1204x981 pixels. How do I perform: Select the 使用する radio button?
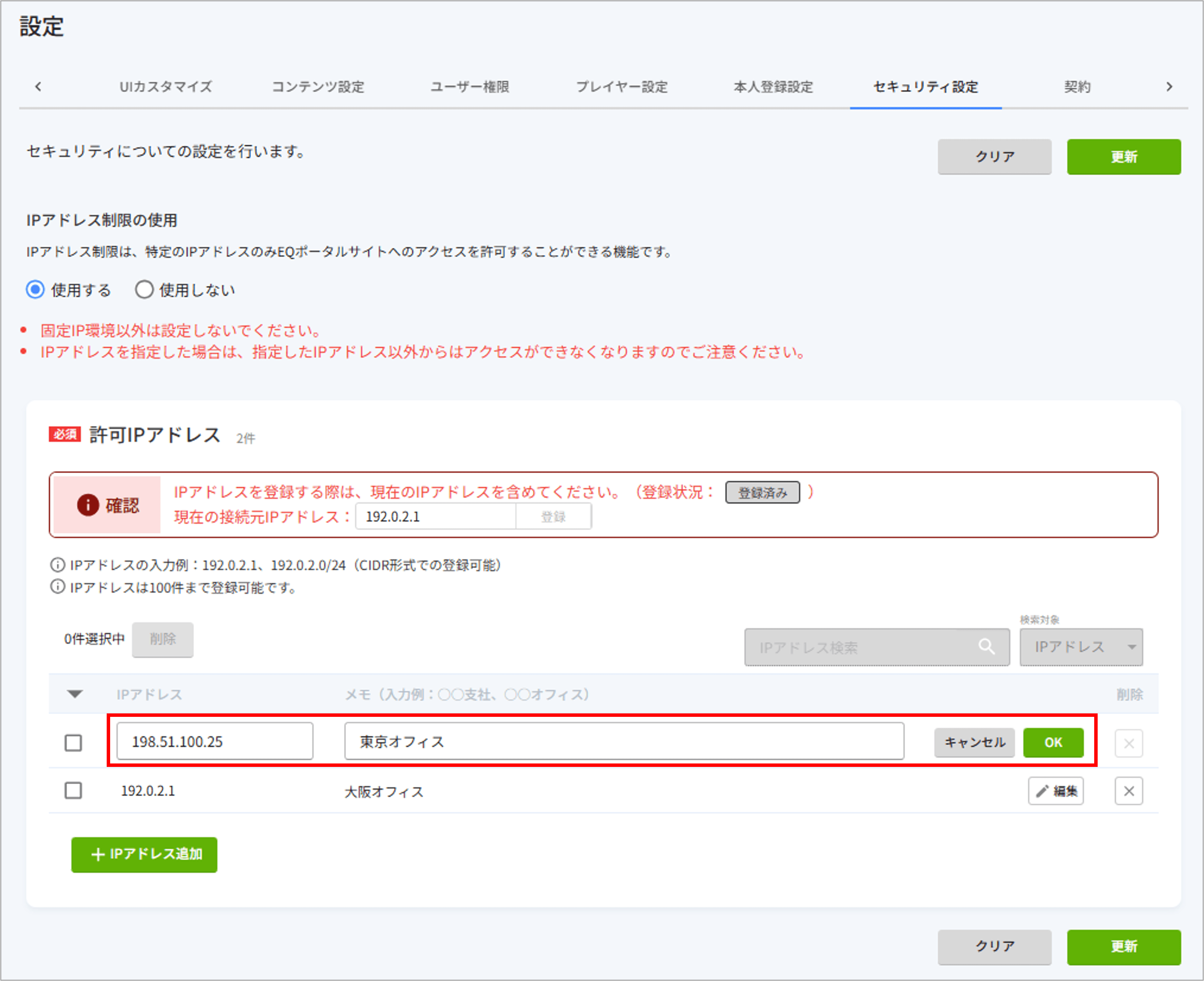[36, 290]
